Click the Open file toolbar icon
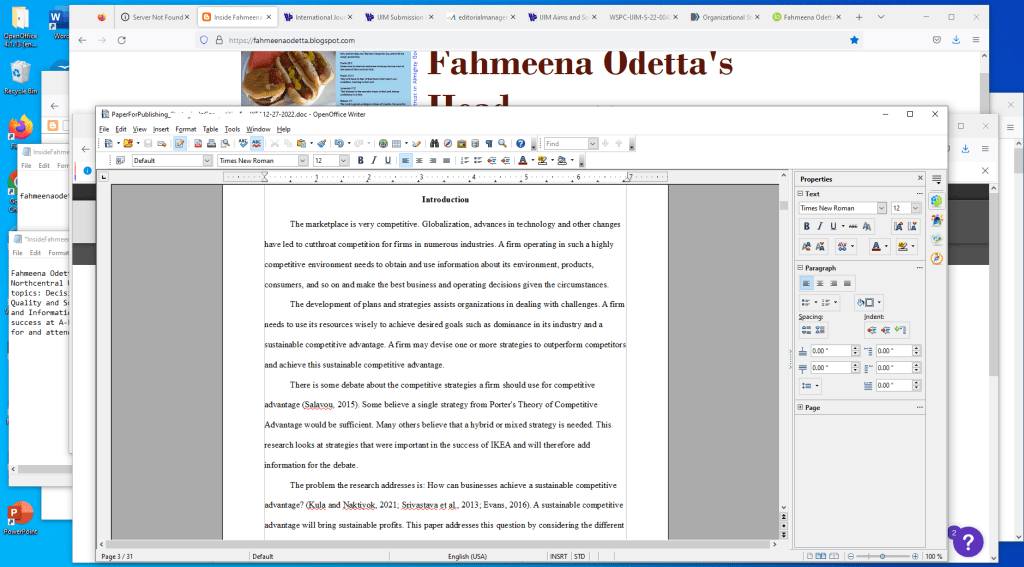Viewport: 1024px width, 567px height. click(x=128, y=143)
